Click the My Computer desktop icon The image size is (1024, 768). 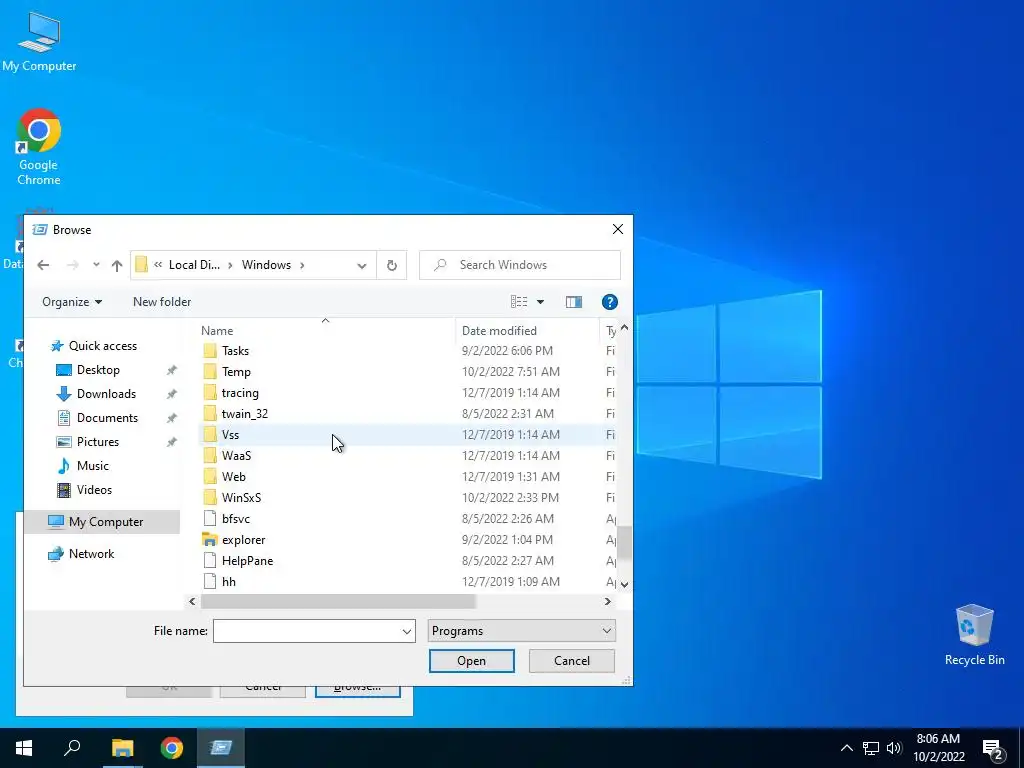(x=39, y=40)
